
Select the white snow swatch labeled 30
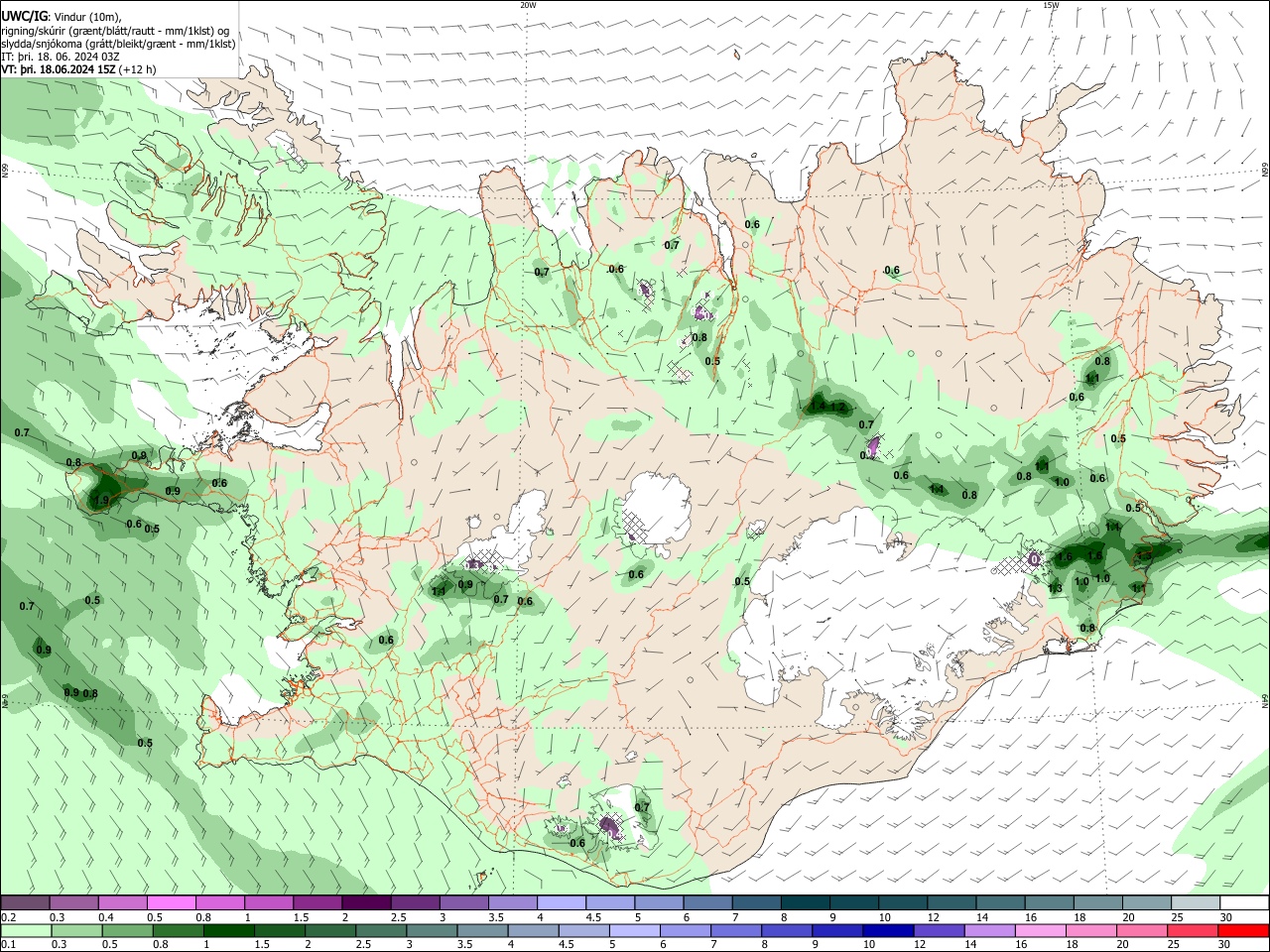coord(1244,903)
